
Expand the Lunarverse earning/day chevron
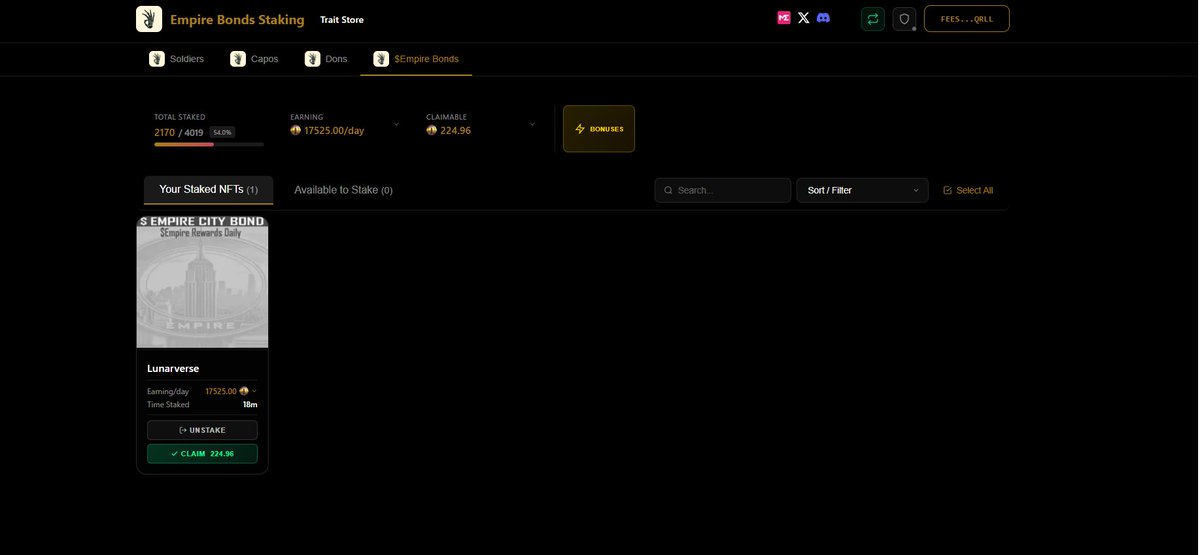[x=254, y=391]
